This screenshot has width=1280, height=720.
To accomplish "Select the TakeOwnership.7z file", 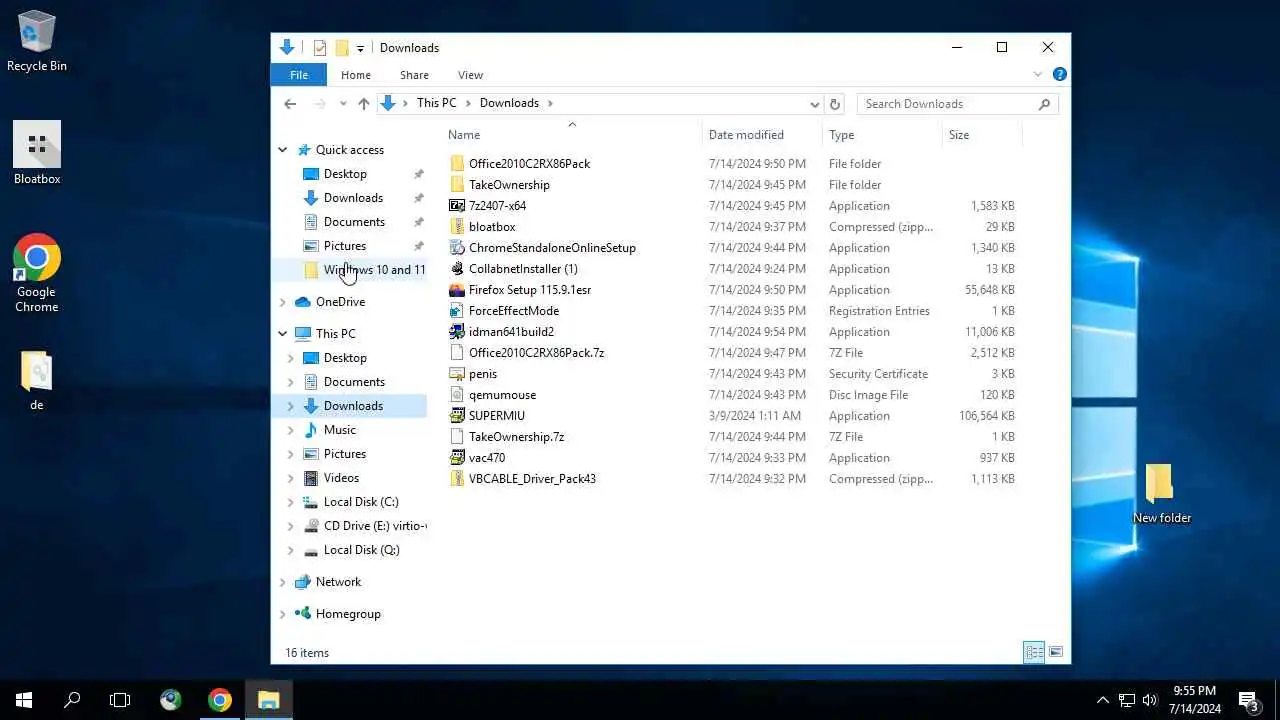I will click(x=516, y=437).
